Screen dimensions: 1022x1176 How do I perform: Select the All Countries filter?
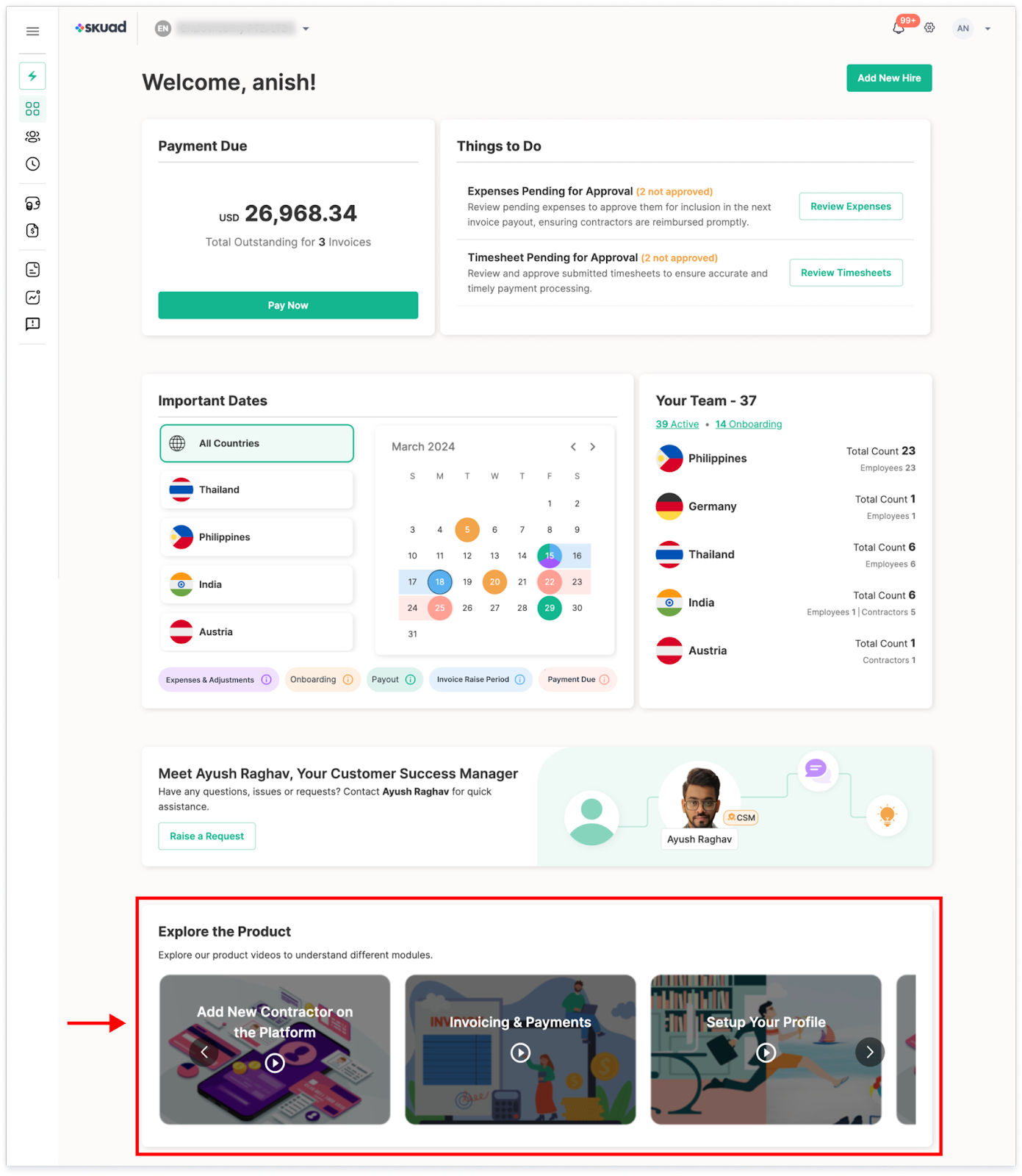pyautogui.click(x=256, y=443)
